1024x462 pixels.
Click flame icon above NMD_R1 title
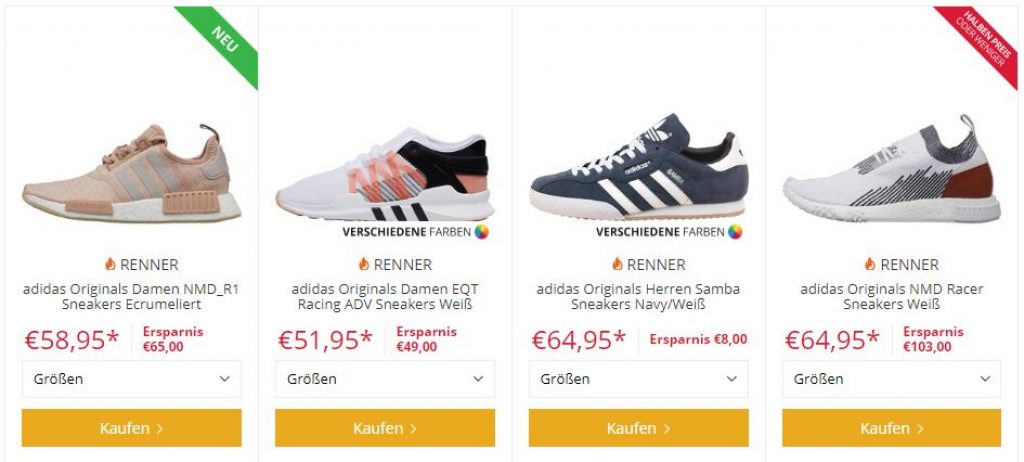pos(110,264)
